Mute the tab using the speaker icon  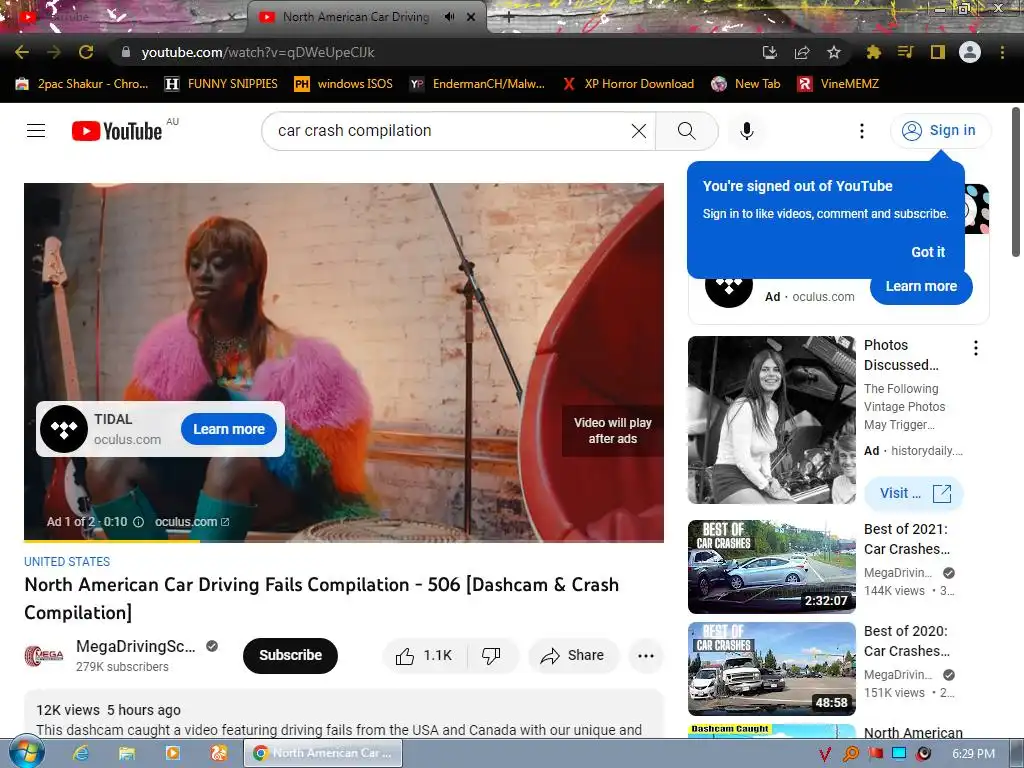449,17
